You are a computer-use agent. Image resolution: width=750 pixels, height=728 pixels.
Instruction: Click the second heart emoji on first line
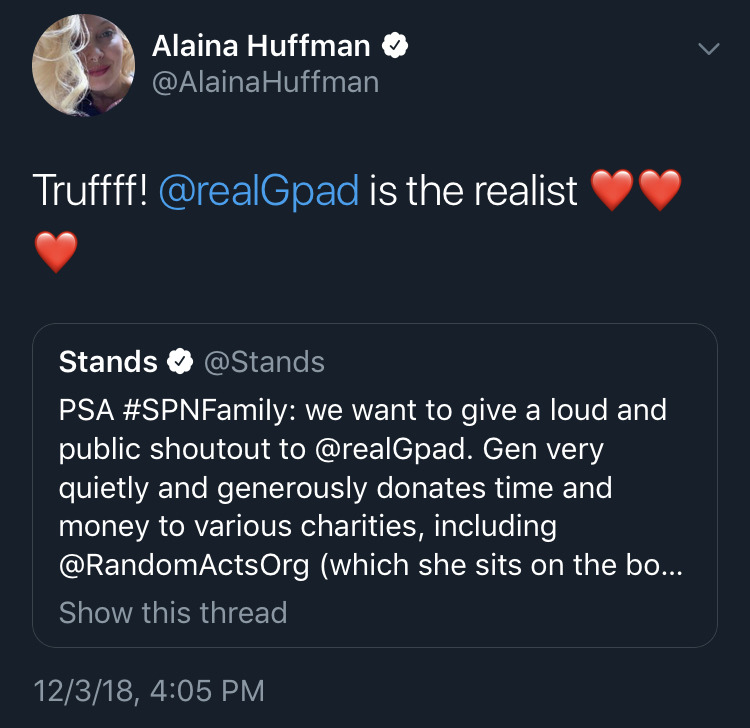660,191
